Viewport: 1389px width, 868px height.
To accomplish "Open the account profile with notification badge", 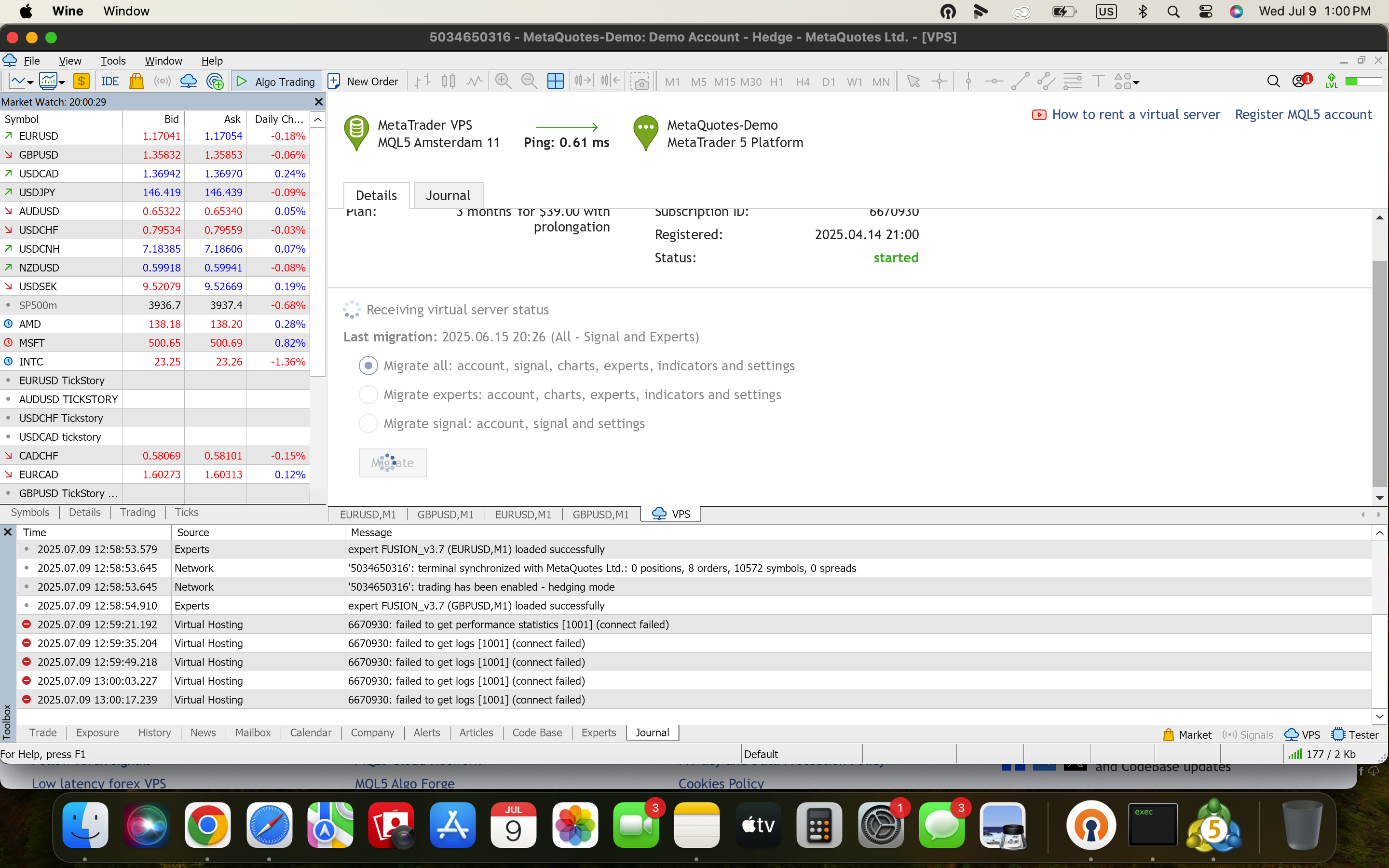I will click(1301, 81).
